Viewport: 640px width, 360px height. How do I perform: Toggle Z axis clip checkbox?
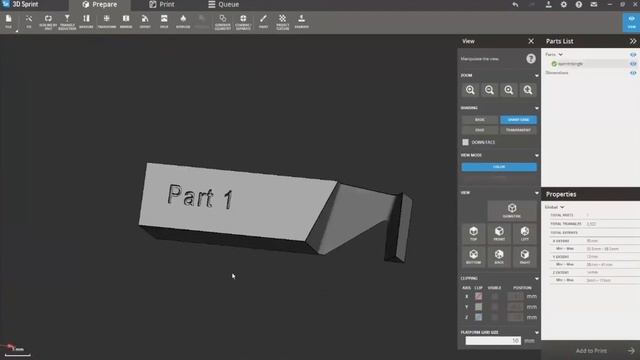click(478, 317)
